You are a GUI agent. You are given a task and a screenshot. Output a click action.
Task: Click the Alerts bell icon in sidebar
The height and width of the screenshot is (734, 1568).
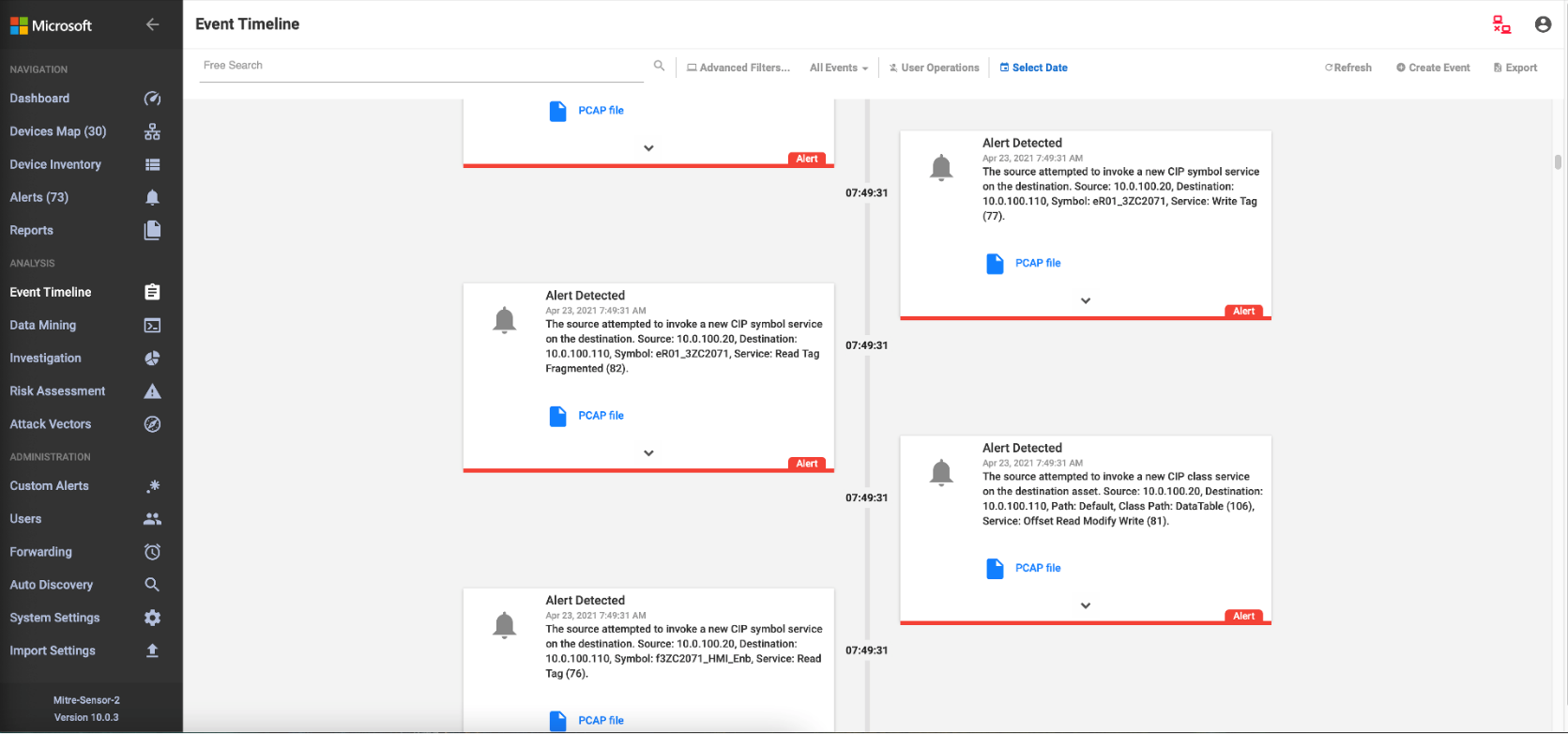[x=152, y=197]
